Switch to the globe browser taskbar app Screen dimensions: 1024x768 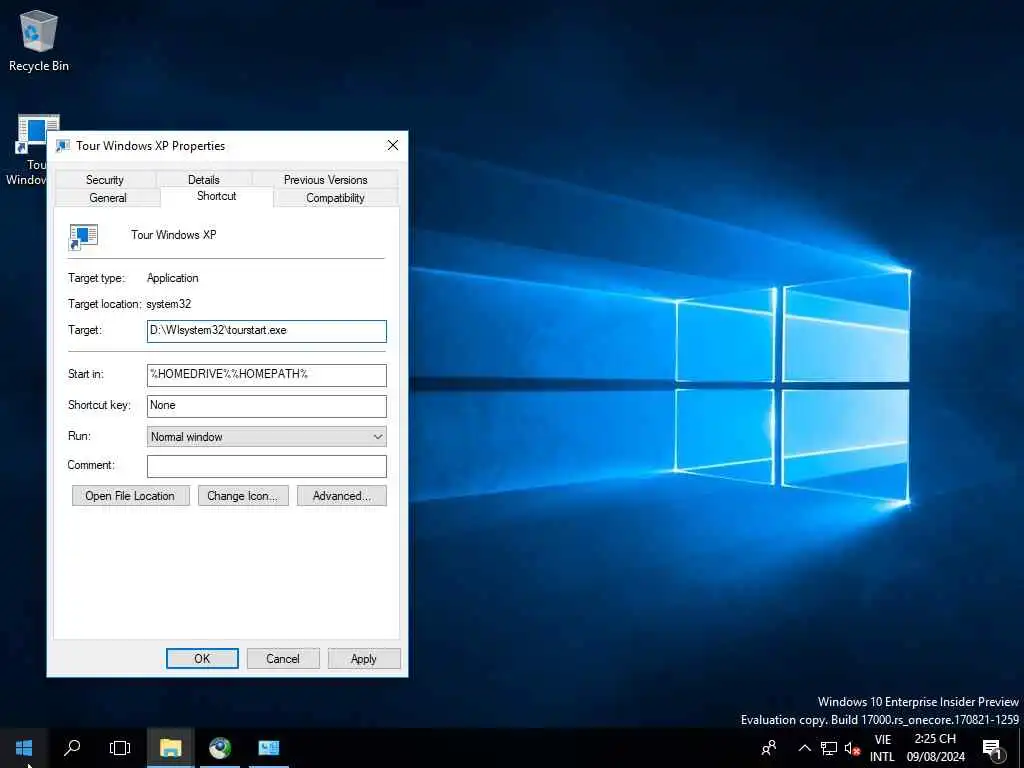coord(220,748)
